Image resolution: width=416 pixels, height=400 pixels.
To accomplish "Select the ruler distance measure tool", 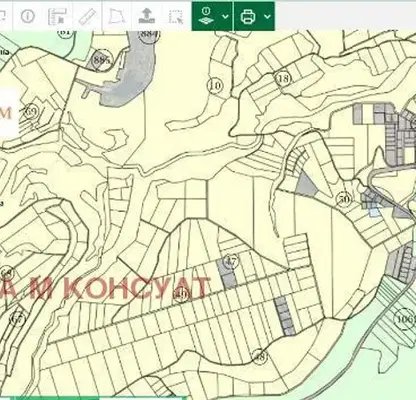I will tap(87, 16).
